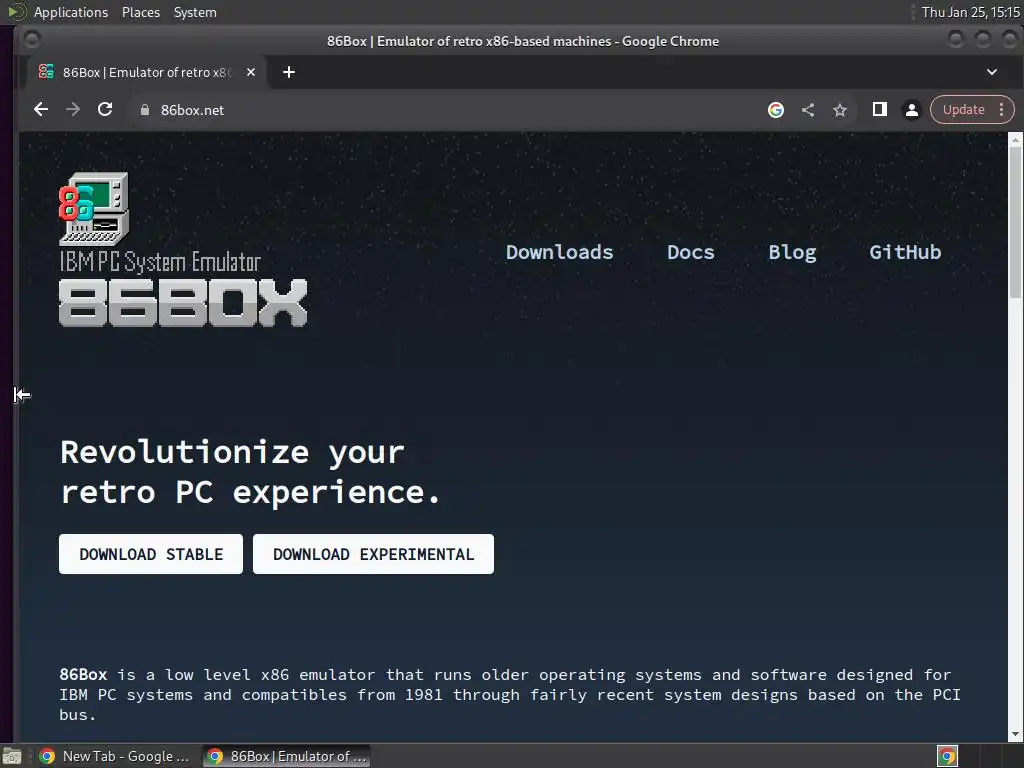Visit the Blog link
The width and height of the screenshot is (1024, 768).
coord(792,252)
